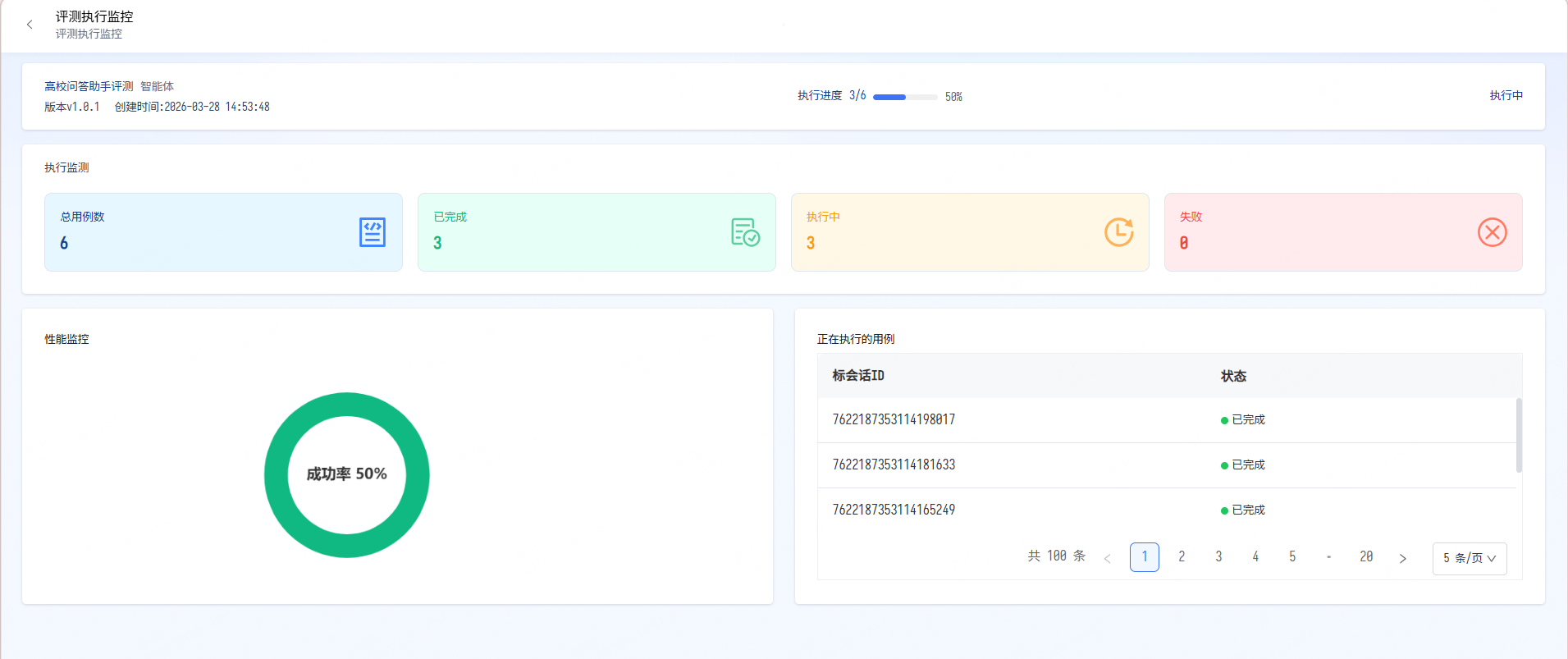
Task: Click session ID 7622187353114181633
Action: [x=894, y=465]
